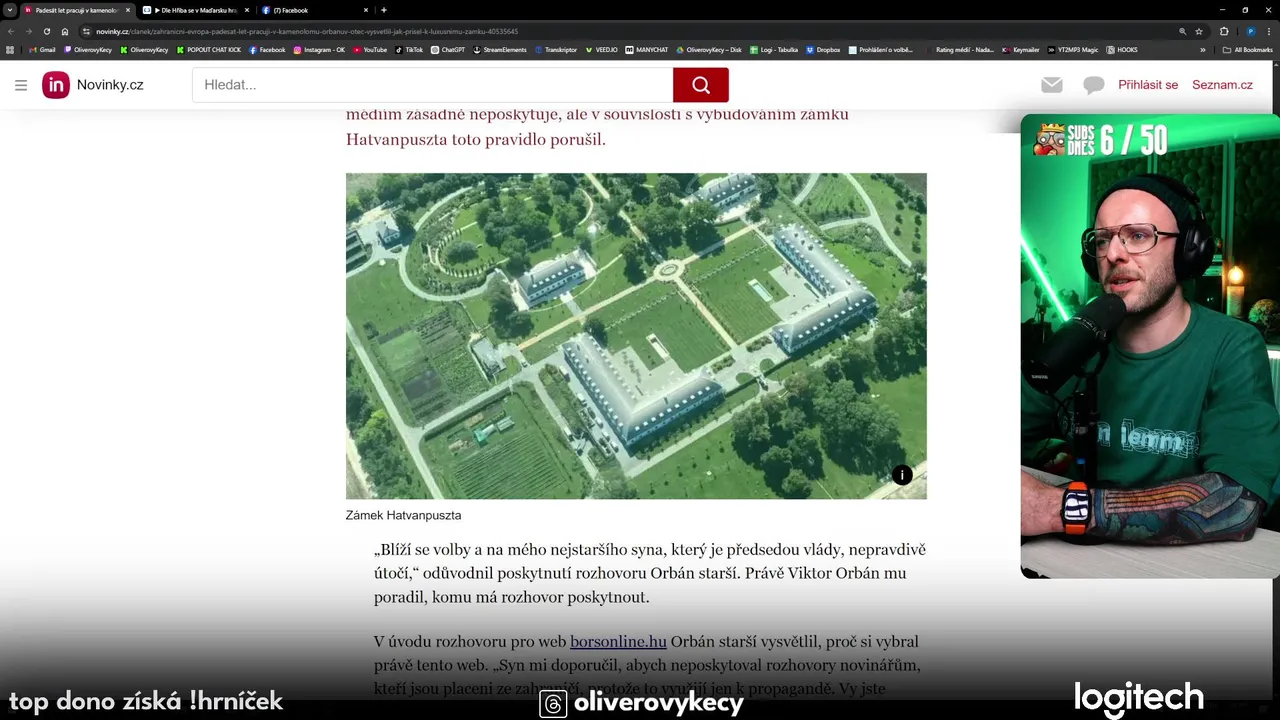1280x720 pixels.
Task: Open the Logi - Tabulka bookmark
Action: (x=774, y=49)
